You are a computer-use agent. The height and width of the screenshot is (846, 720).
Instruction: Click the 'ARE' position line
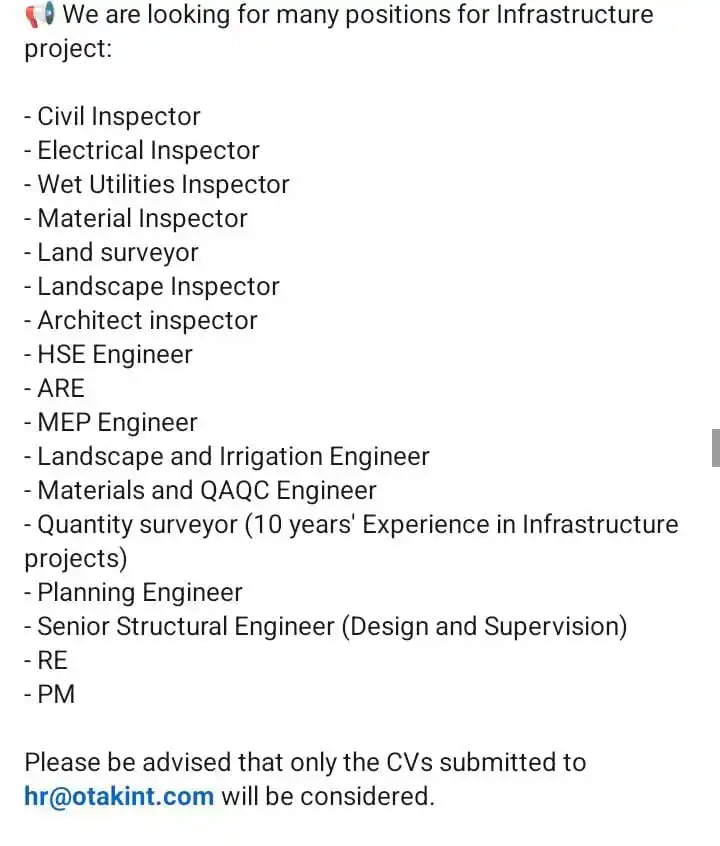point(55,388)
